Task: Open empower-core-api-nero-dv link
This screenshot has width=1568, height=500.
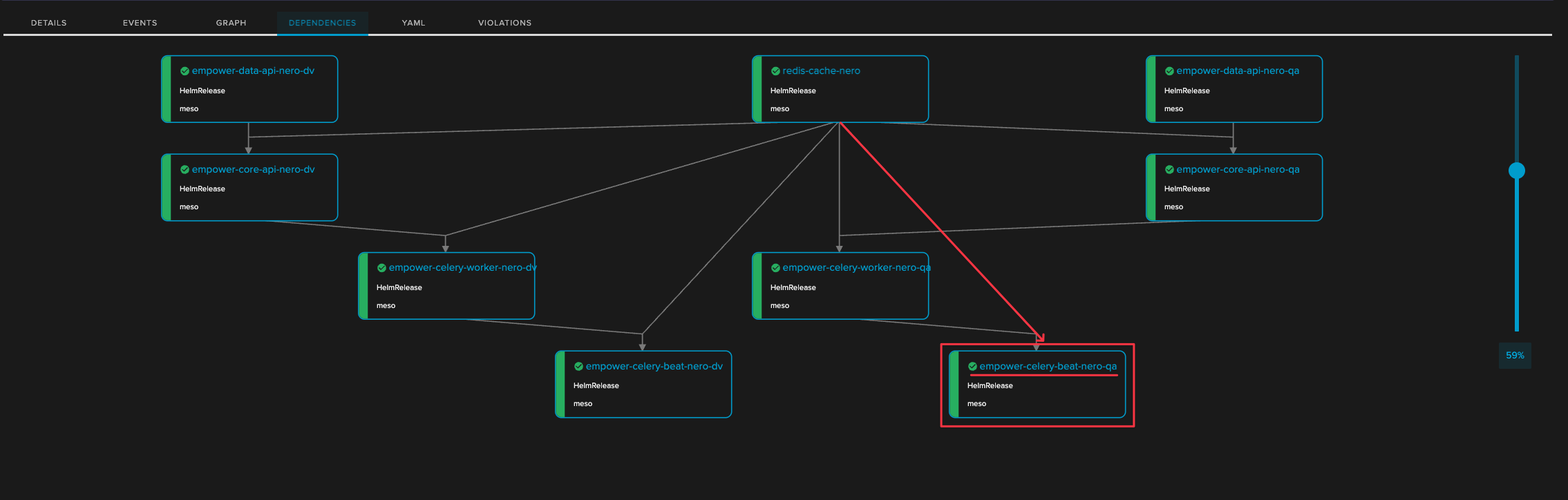Action: coord(253,170)
